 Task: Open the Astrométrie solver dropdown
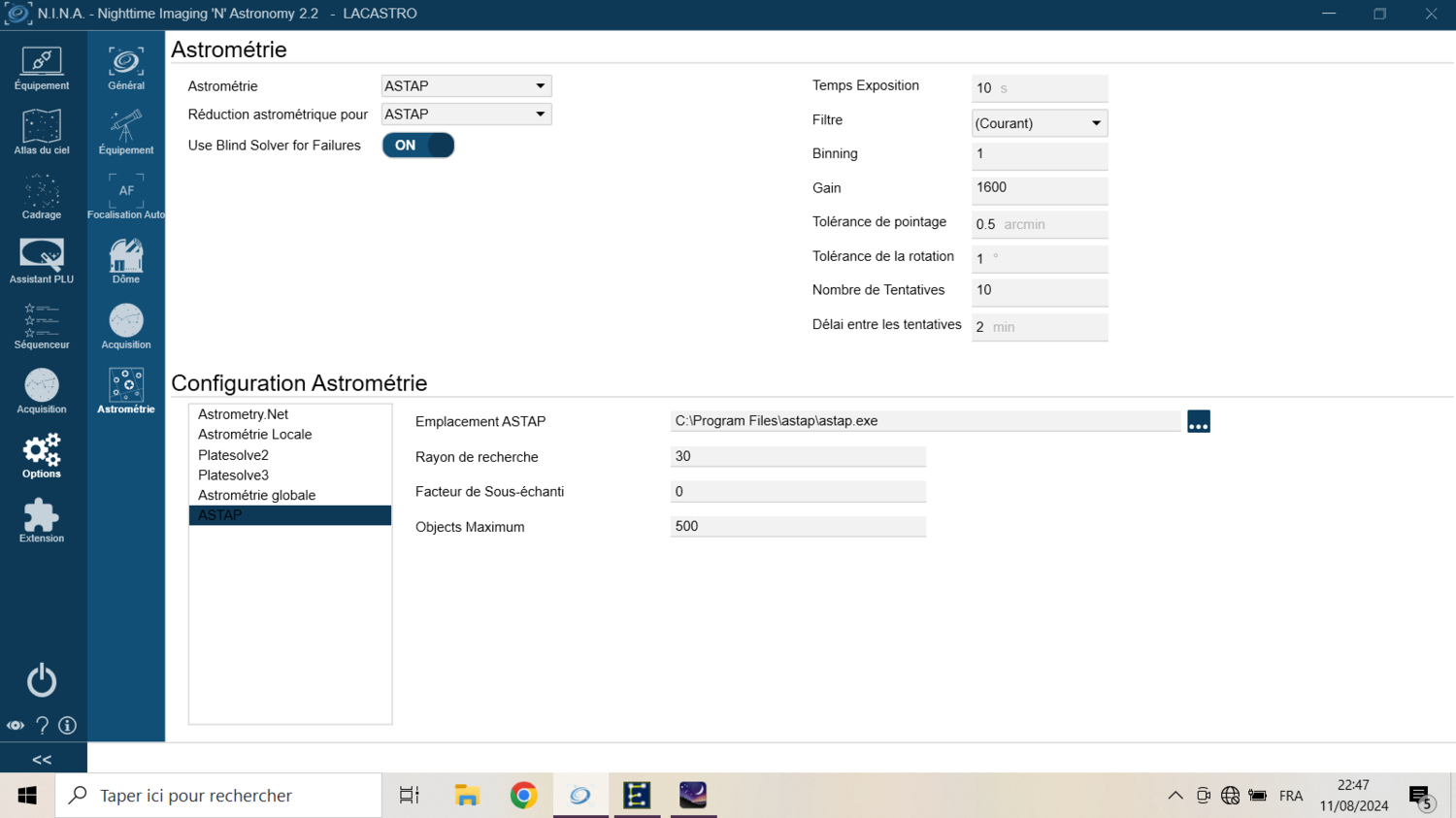point(467,86)
